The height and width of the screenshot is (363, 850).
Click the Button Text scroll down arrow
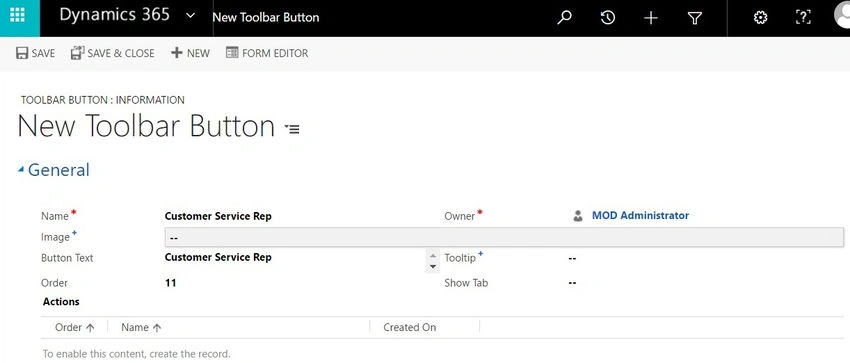click(433, 267)
